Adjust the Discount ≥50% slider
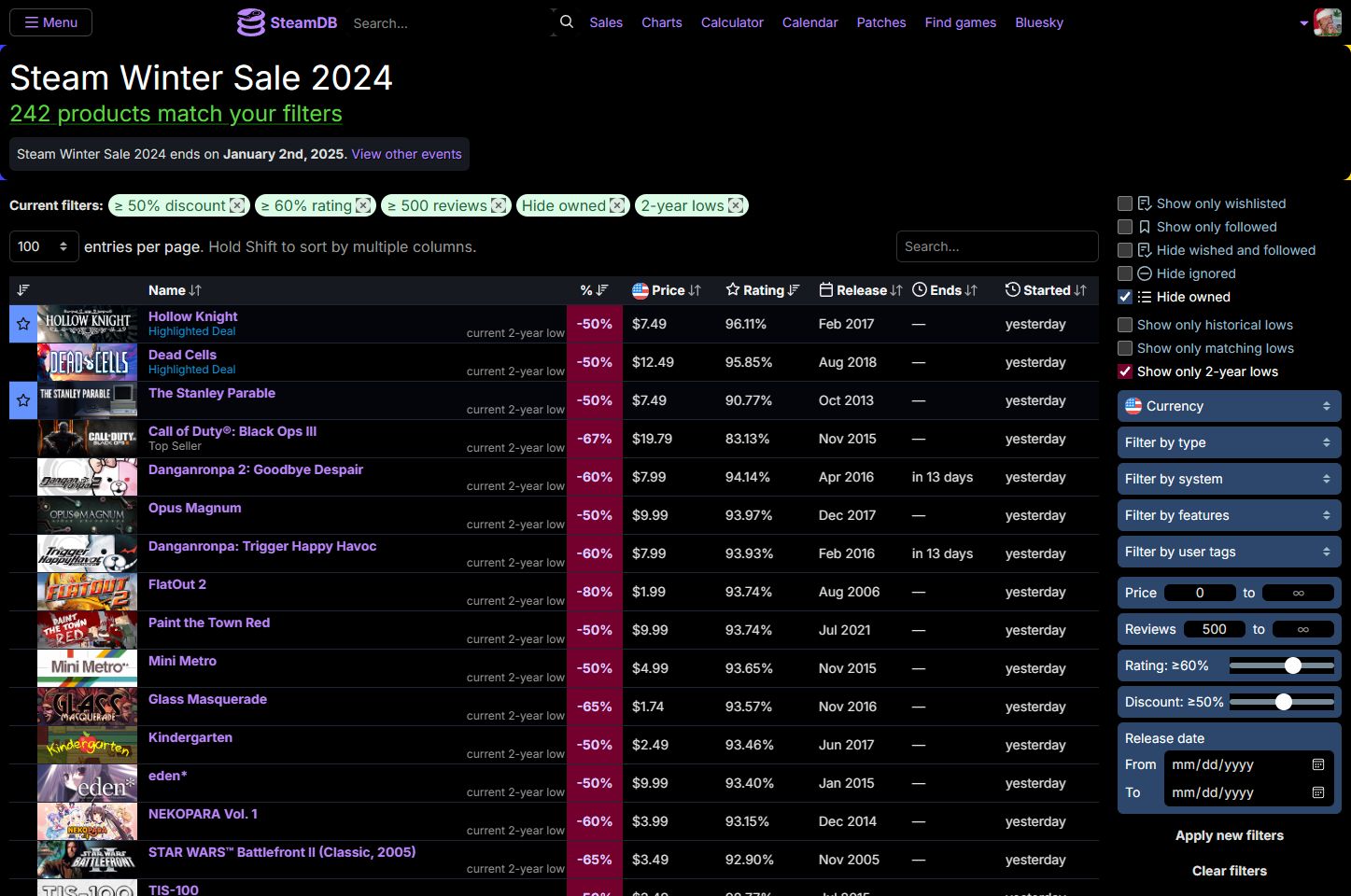 1282,702
